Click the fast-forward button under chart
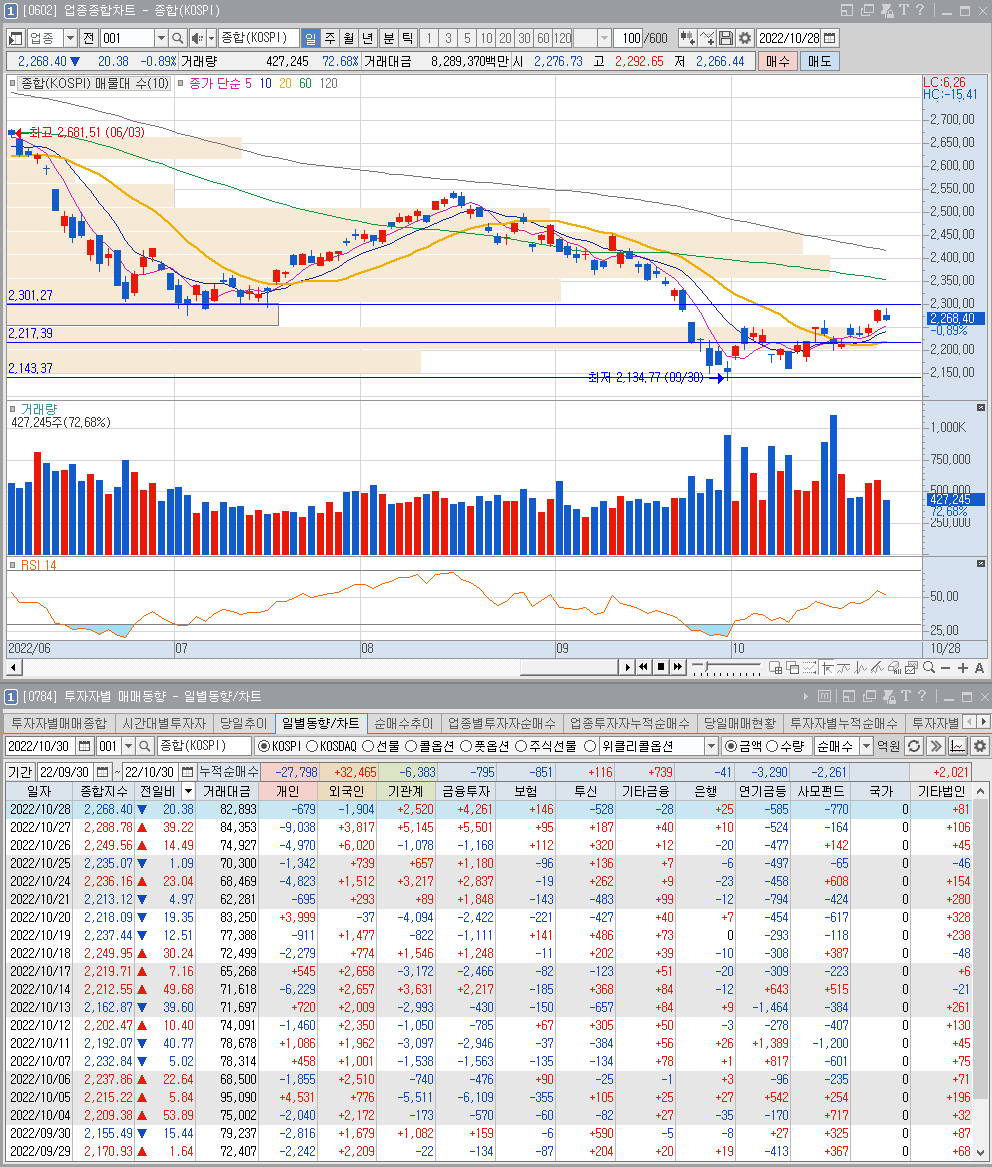 coord(677,667)
